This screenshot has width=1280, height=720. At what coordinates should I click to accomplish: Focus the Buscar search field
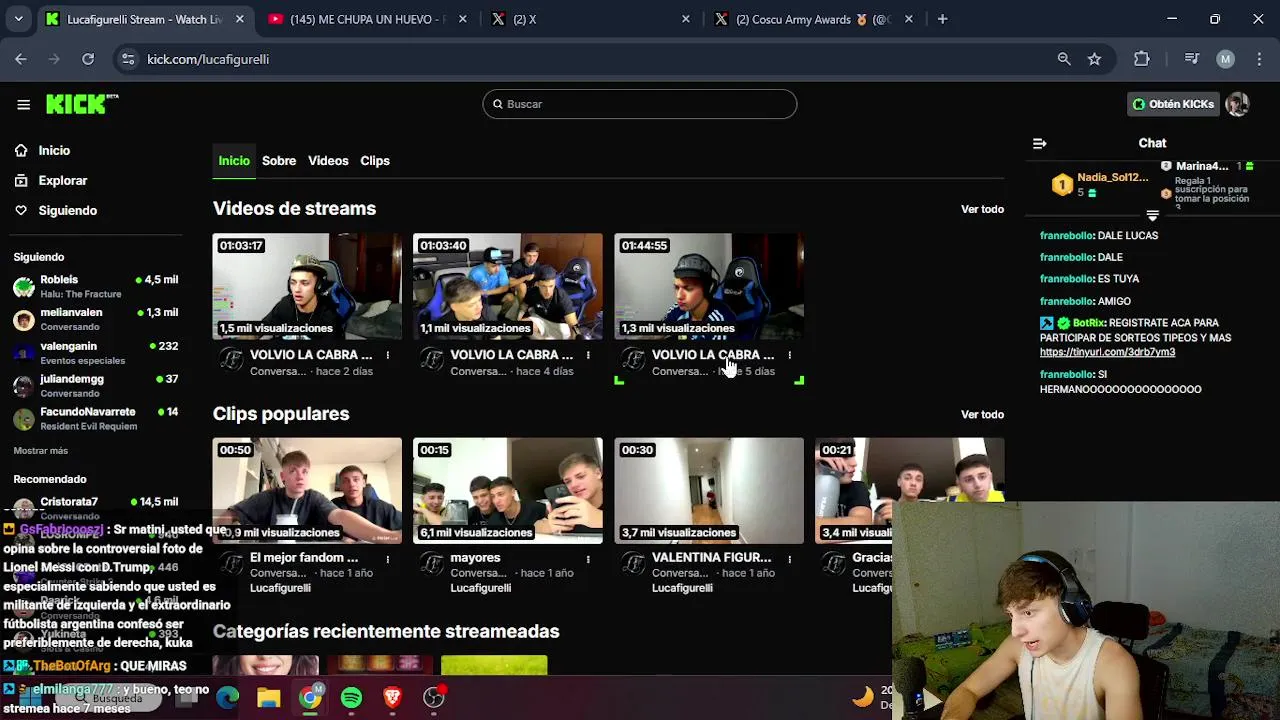(640, 104)
